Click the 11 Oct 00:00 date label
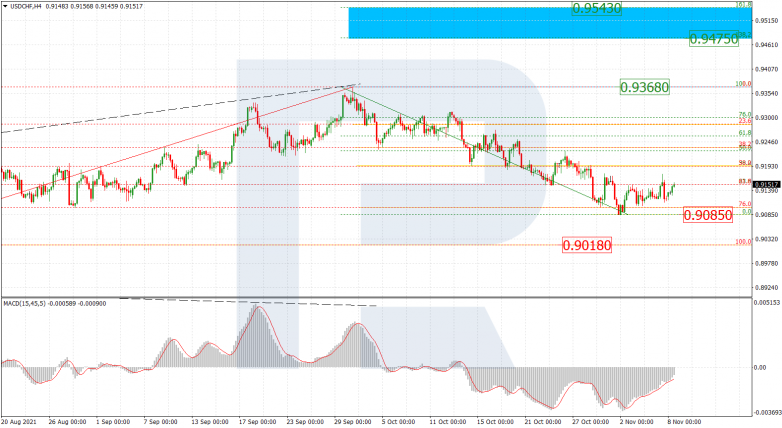 (449, 422)
